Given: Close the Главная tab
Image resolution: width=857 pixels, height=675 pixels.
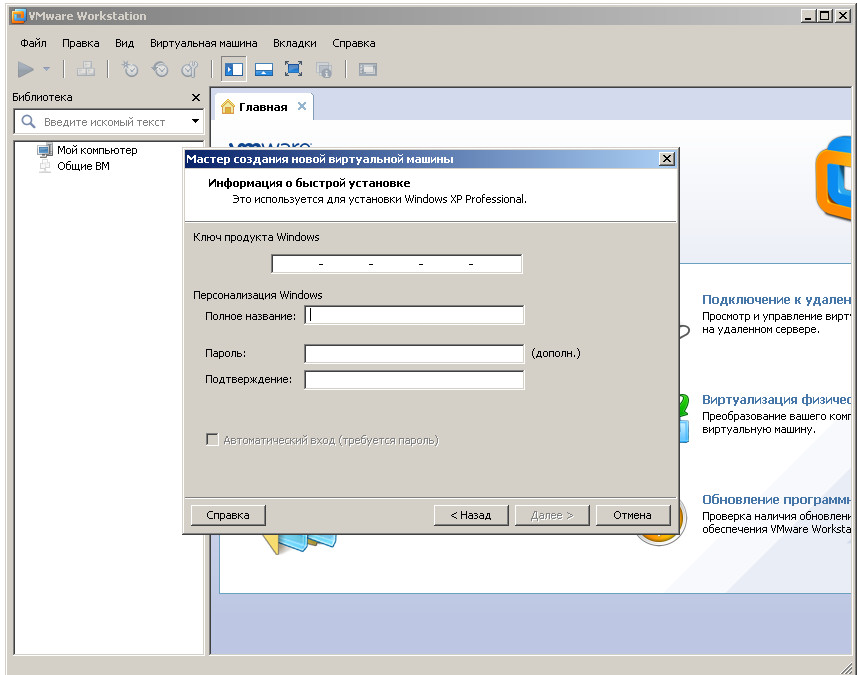Looking at the screenshot, I should click(302, 107).
